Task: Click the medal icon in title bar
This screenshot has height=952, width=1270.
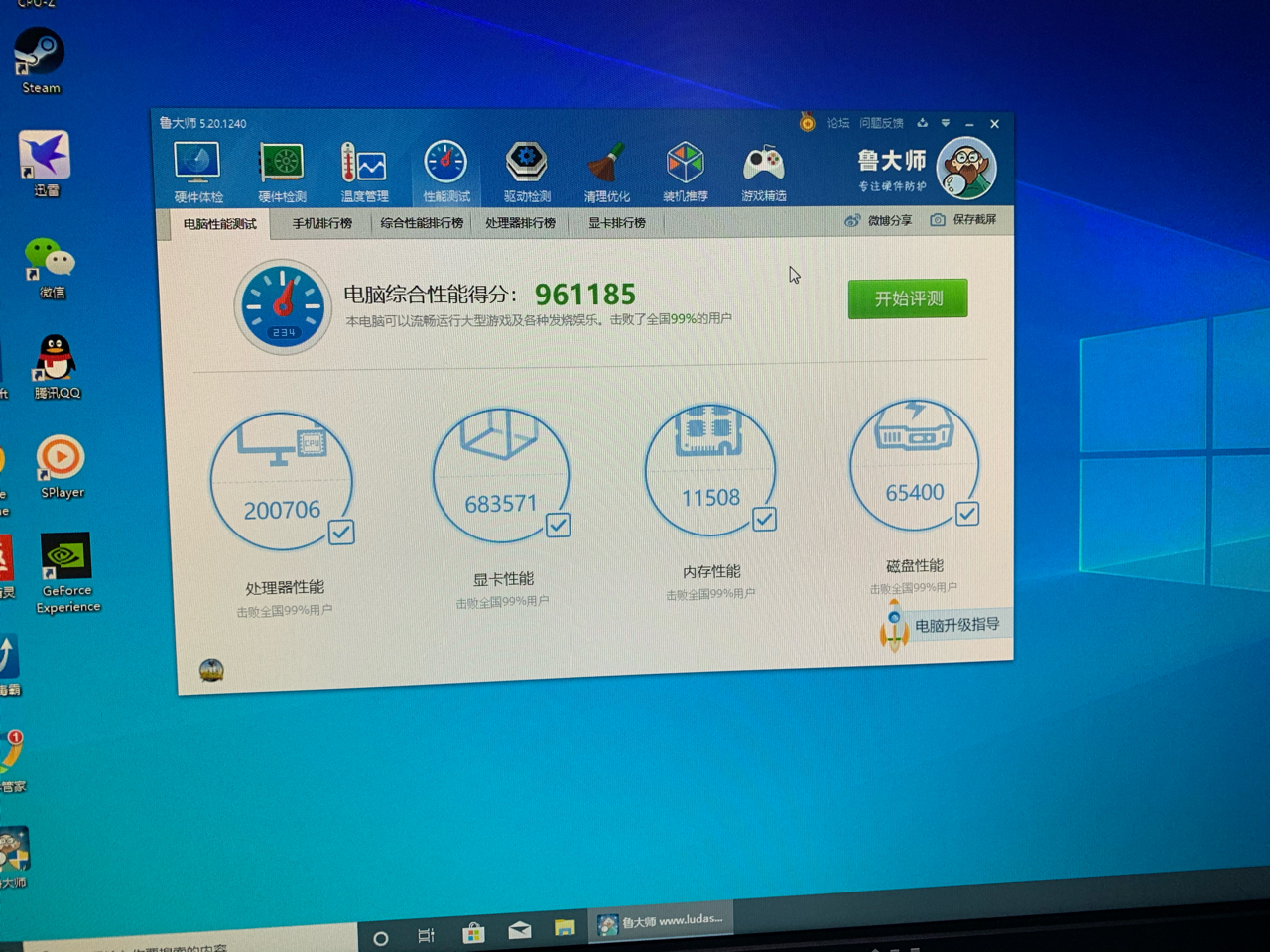Action: click(808, 122)
